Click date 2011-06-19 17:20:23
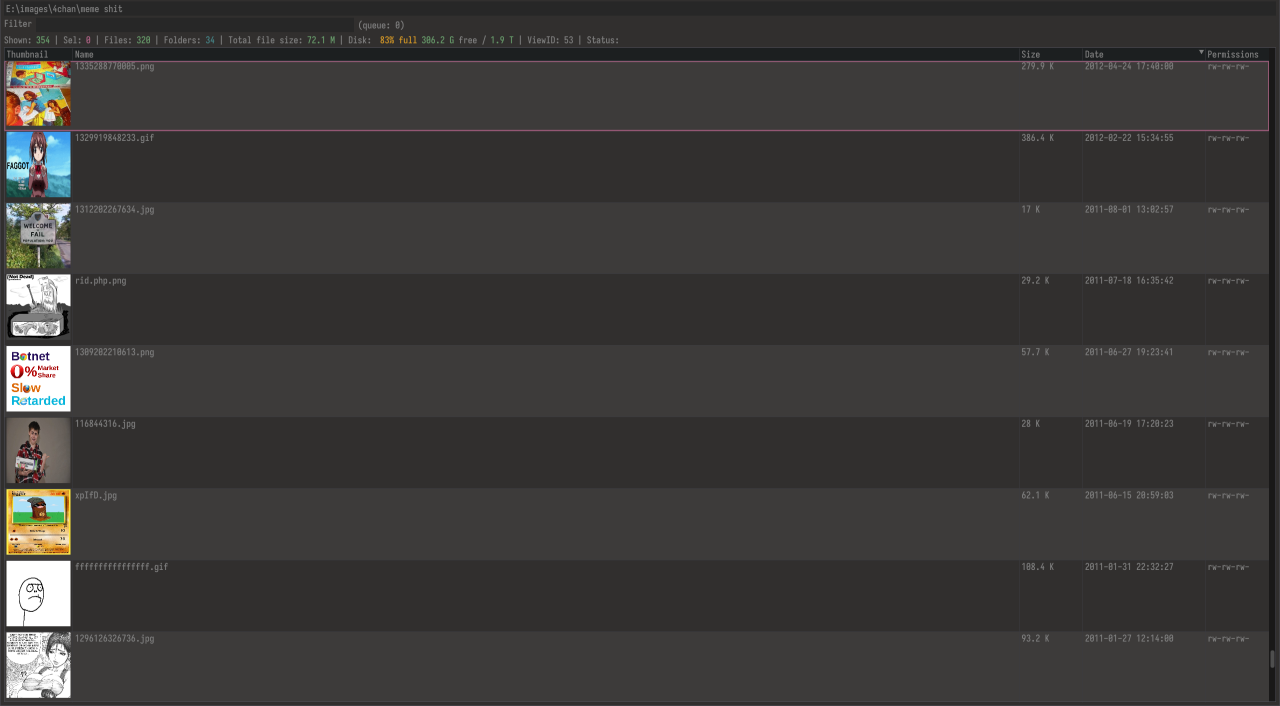This screenshot has width=1280, height=706. click(x=1129, y=424)
